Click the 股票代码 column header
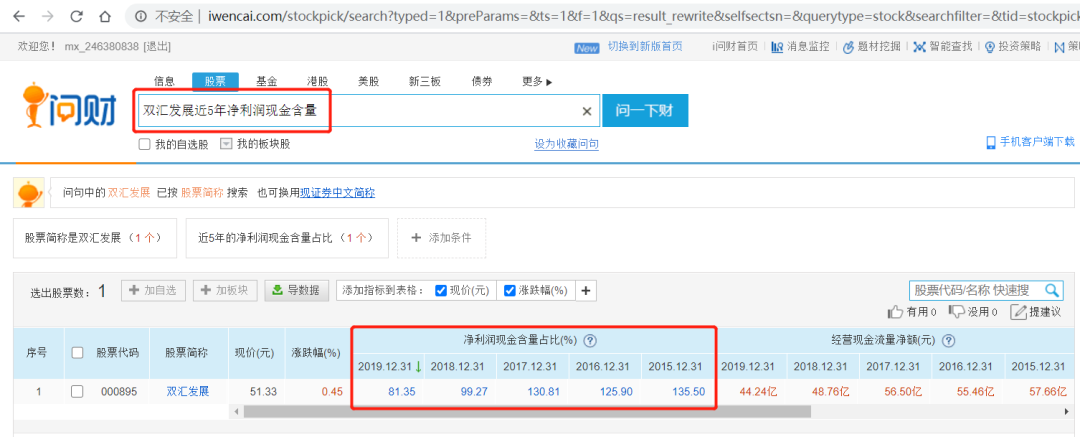Screen dimensions: 1080x437 point(117,353)
